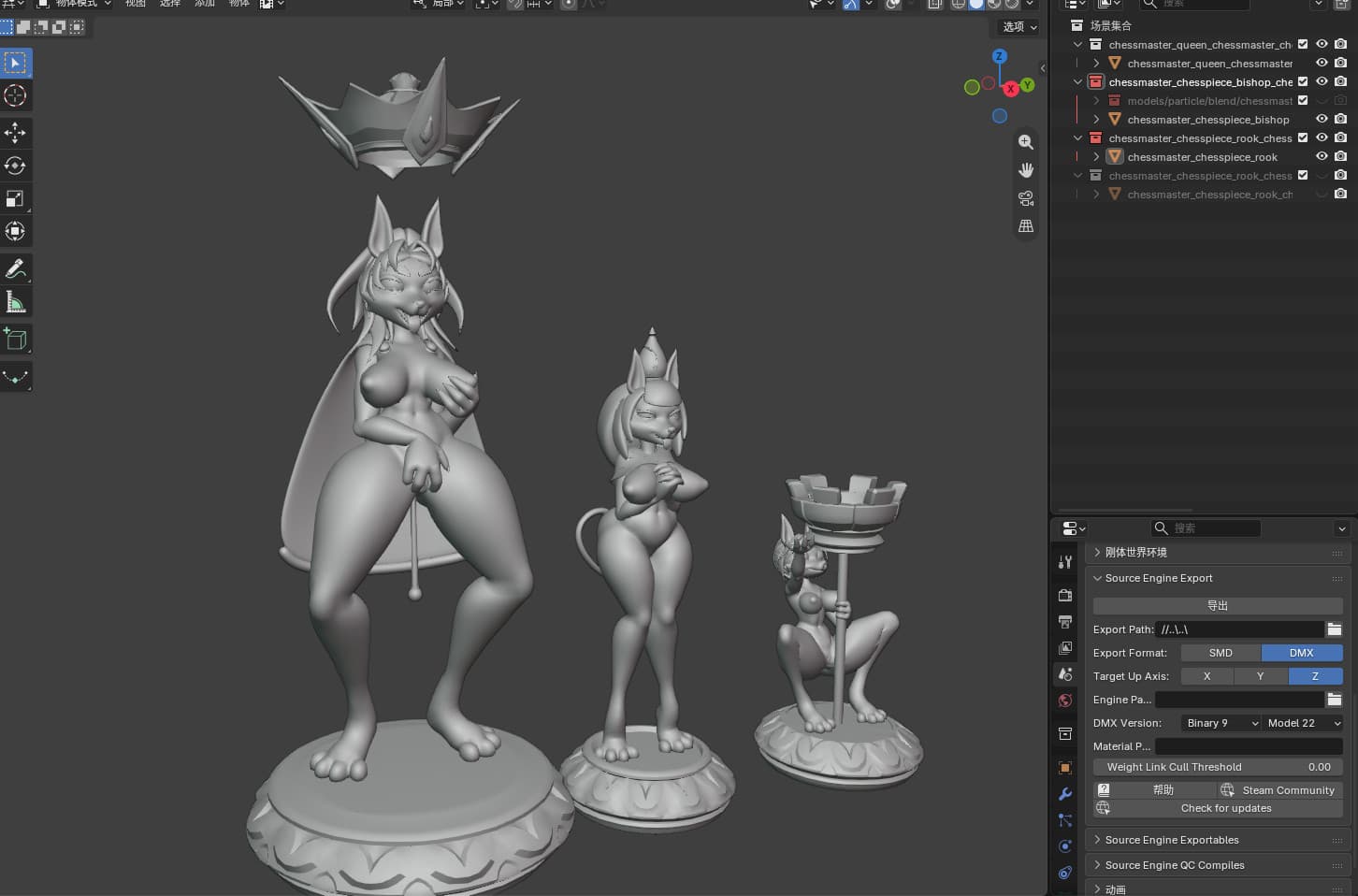Hide chessmaster_chesspiece_bishop object with eye icon
Screen dimensions: 1358x896
[1322, 119]
